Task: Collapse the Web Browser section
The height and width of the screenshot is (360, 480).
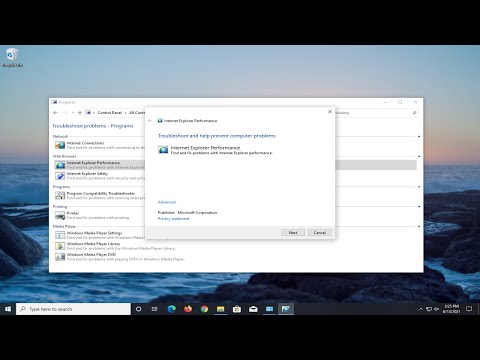Action: pos(419,156)
